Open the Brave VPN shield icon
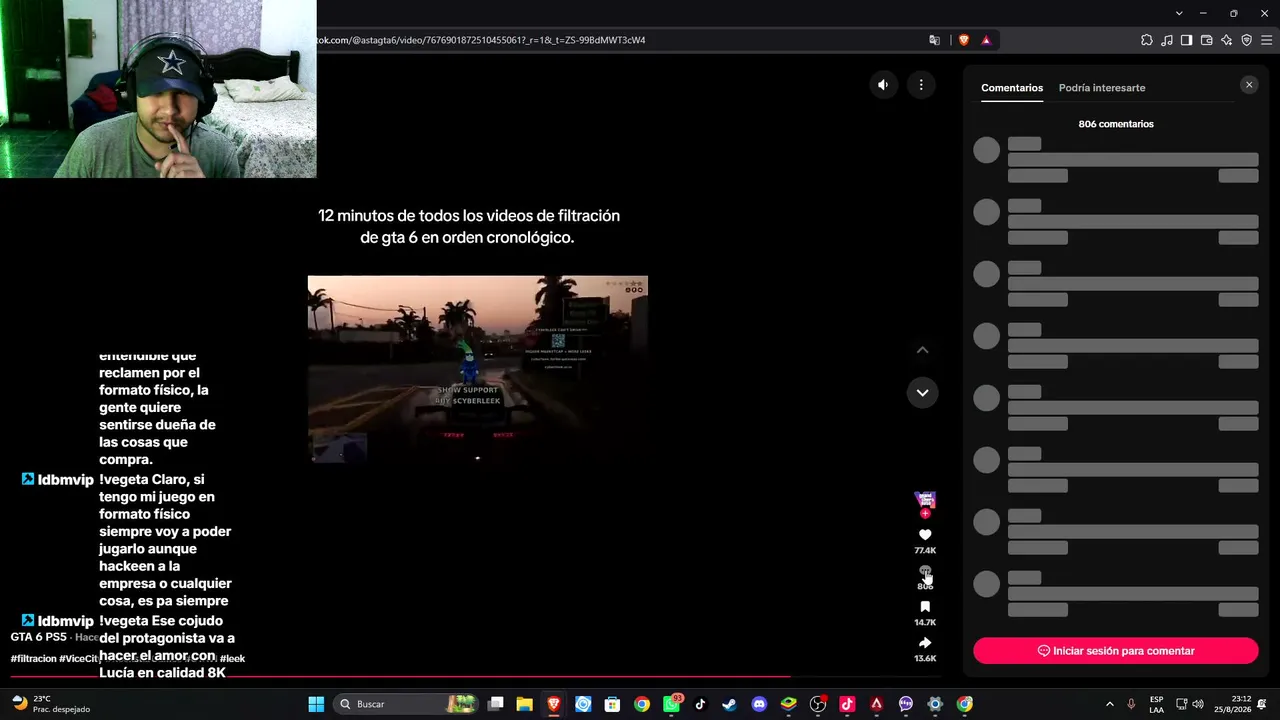This screenshot has width=1280, height=720. [x=1247, y=40]
